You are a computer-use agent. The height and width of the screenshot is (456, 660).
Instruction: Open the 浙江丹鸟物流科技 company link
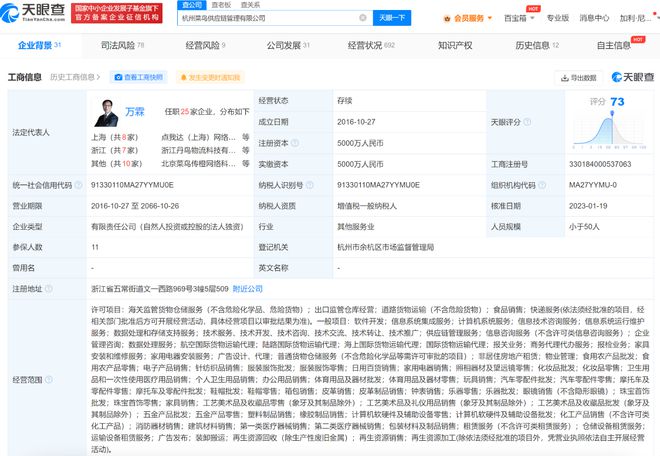tap(198, 150)
